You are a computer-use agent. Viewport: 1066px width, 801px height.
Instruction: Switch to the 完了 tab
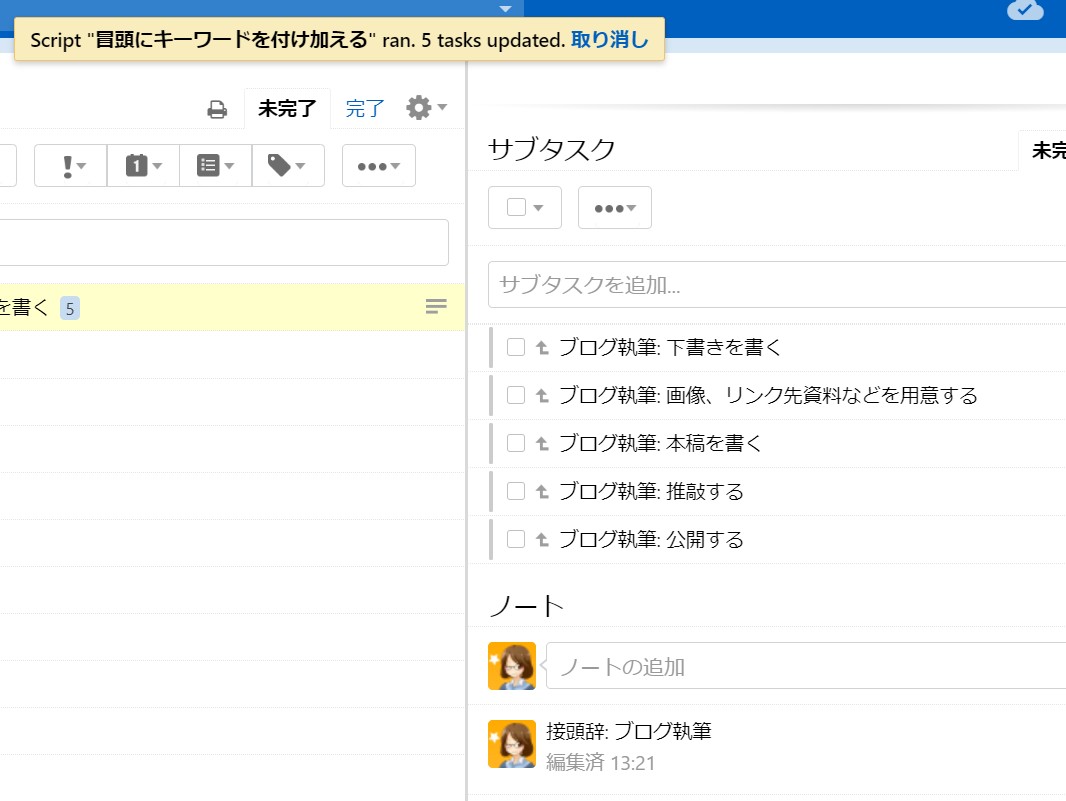(365, 109)
